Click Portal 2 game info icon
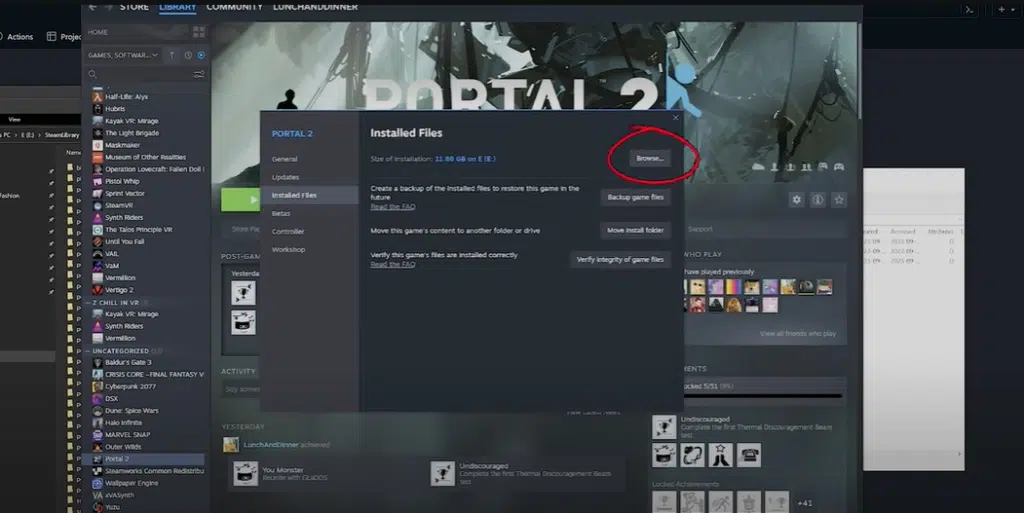1024x513 pixels. (818, 200)
